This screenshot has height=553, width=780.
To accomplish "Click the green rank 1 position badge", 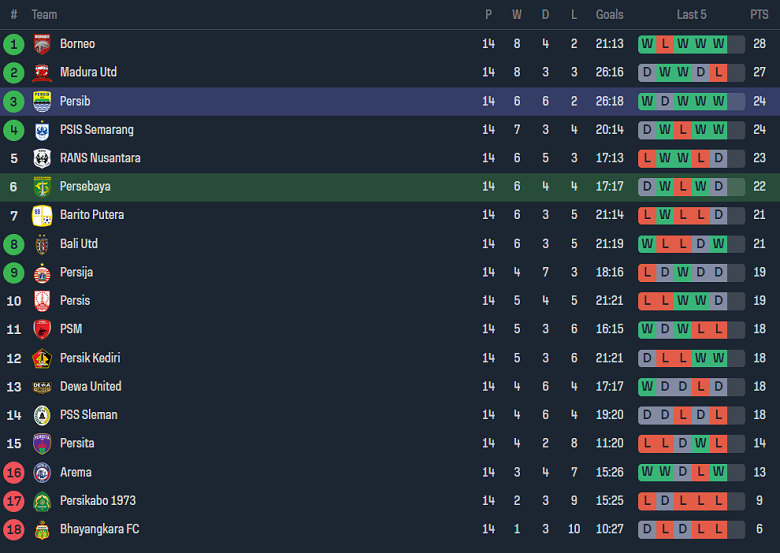I will (x=13, y=44).
